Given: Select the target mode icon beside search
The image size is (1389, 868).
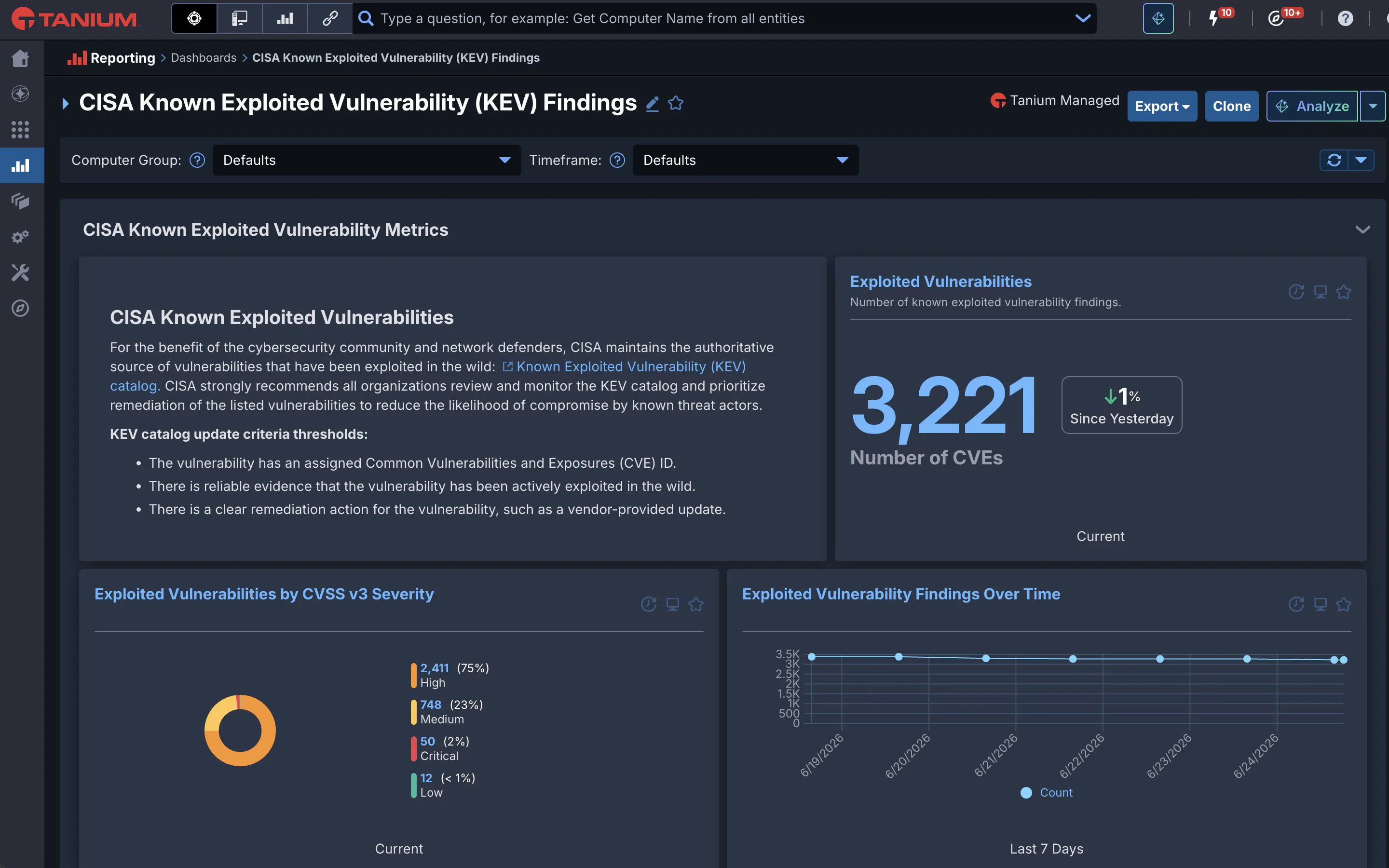Looking at the screenshot, I should [x=194, y=18].
